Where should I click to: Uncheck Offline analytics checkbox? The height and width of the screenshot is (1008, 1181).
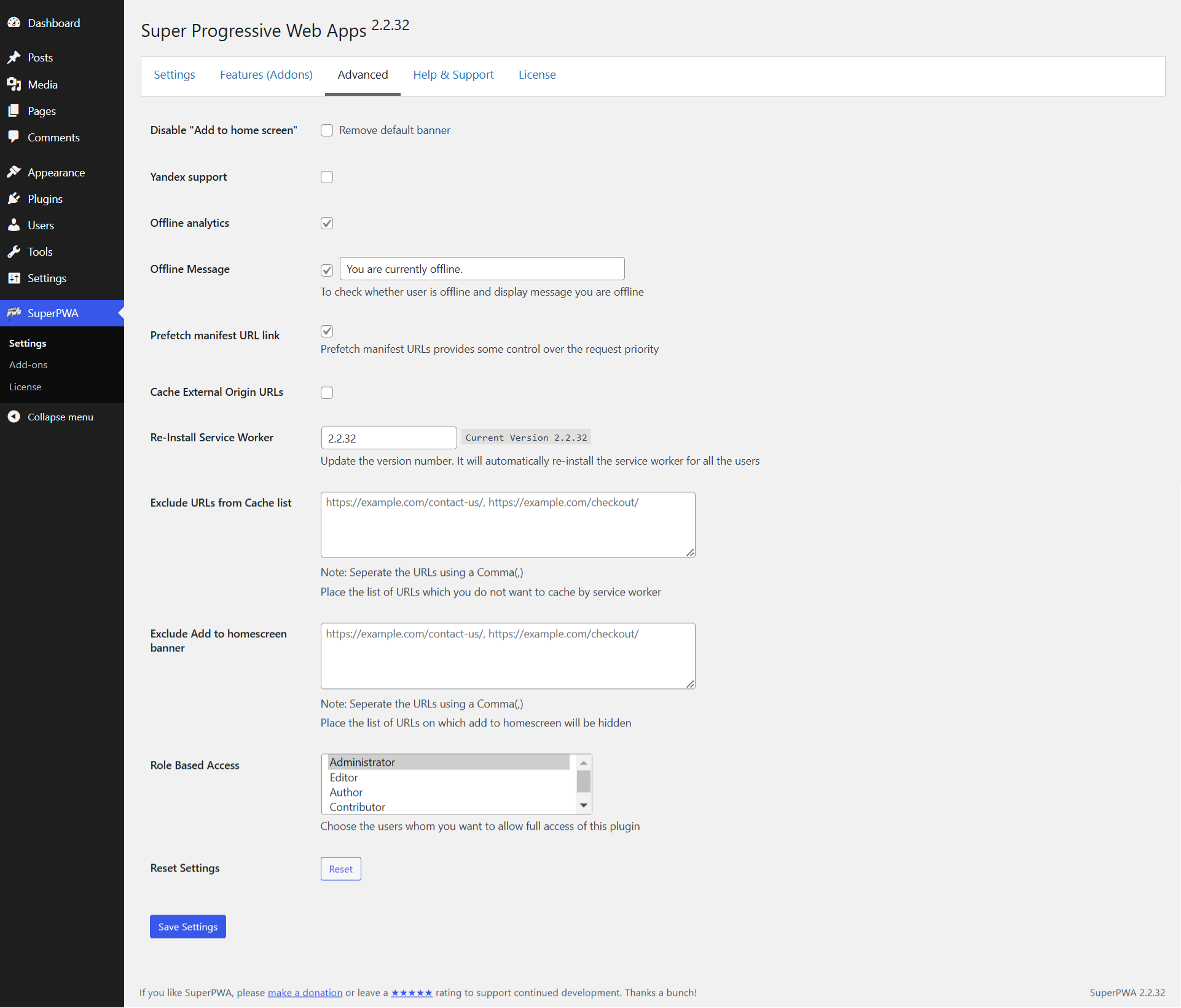click(x=327, y=223)
